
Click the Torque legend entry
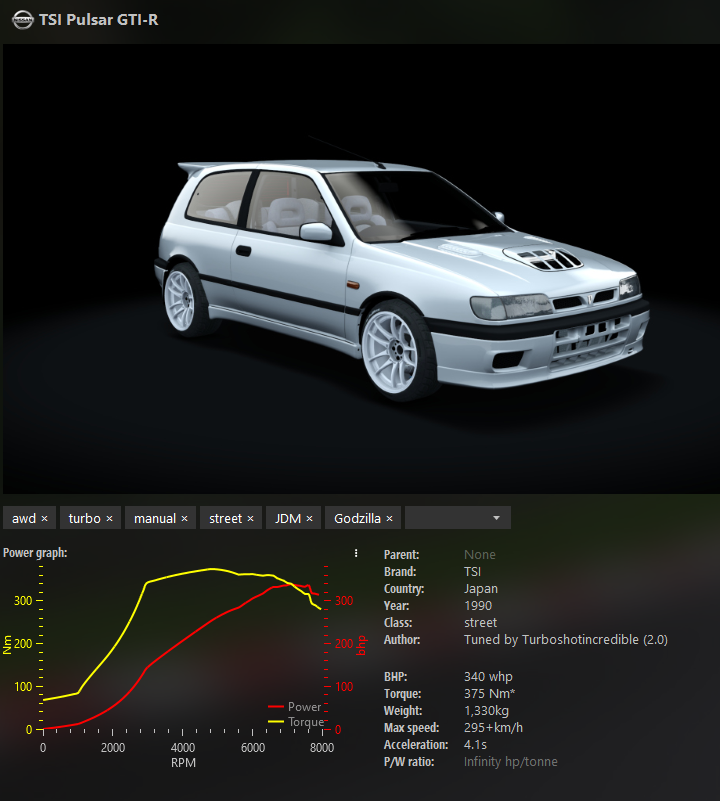(296, 722)
